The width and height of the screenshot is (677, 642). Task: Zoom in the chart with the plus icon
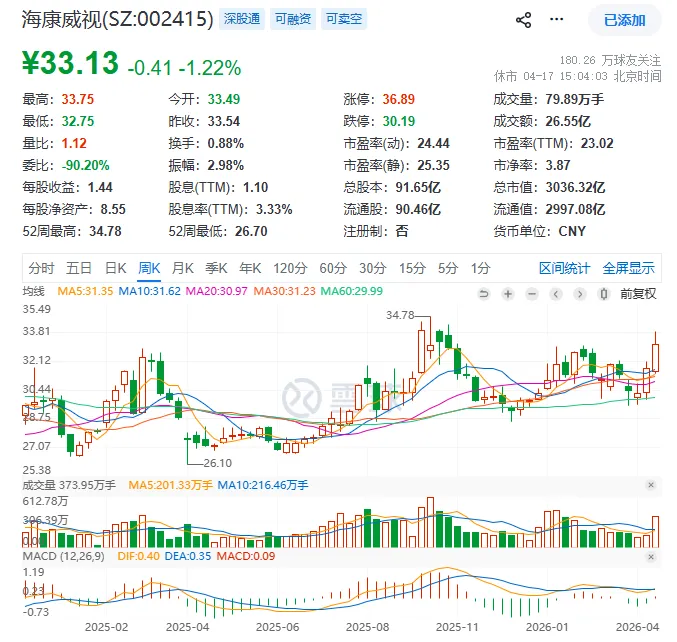click(x=508, y=294)
